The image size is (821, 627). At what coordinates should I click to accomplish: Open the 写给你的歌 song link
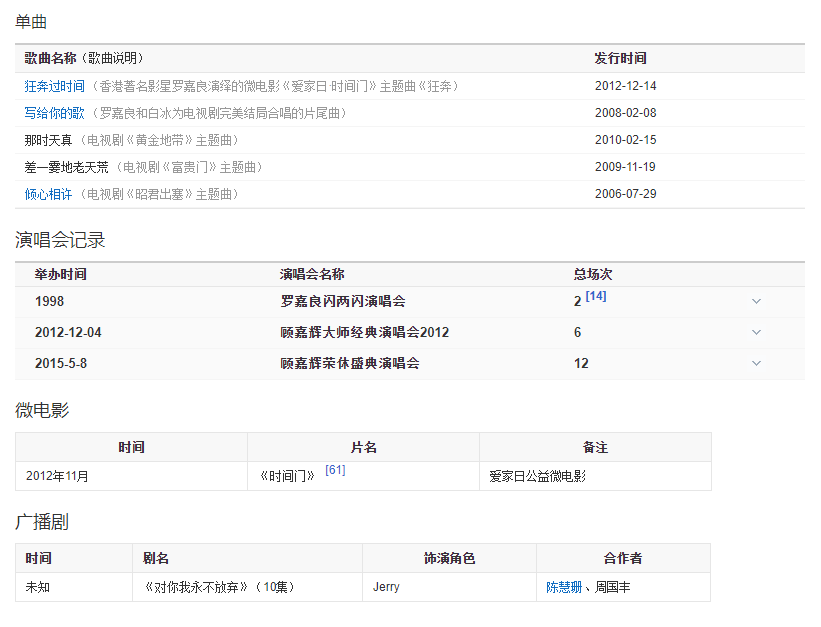pos(55,113)
